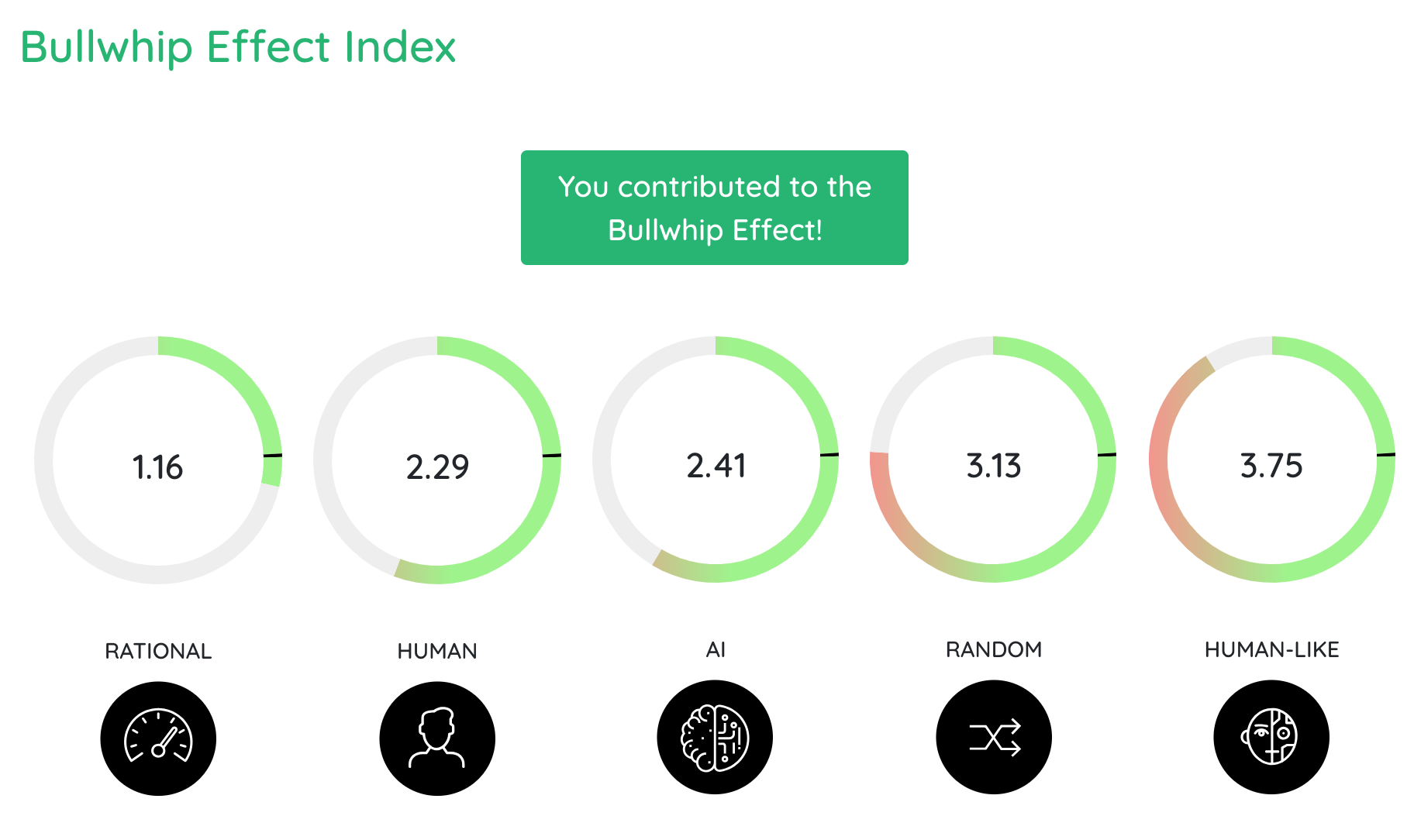Screen dimensions: 1414x840
Task: Click the Bullwhip Effect Index heading
Action: [238, 47]
